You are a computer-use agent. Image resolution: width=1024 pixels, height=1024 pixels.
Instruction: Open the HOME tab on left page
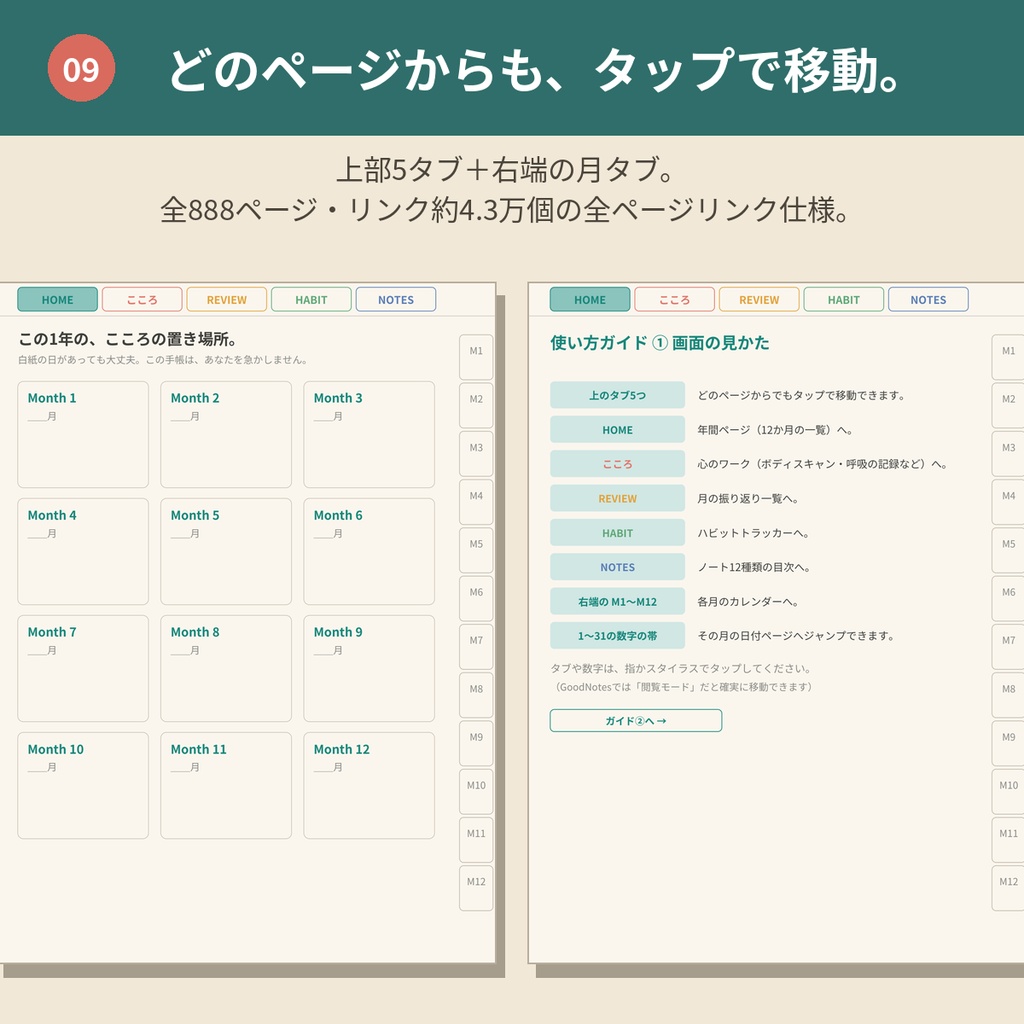pos(57,300)
